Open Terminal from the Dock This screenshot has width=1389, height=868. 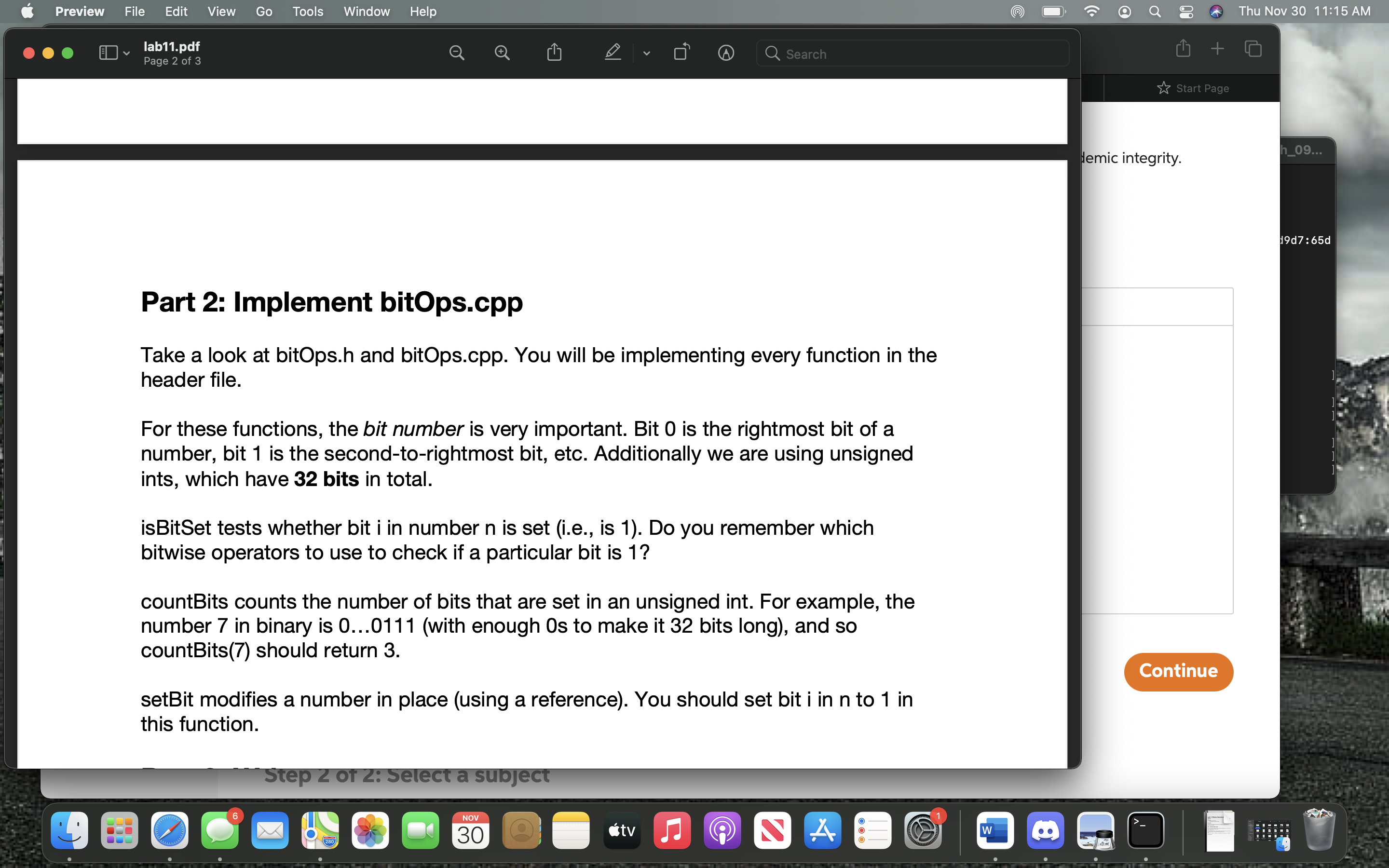pyautogui.click(x=1145, y=830)
